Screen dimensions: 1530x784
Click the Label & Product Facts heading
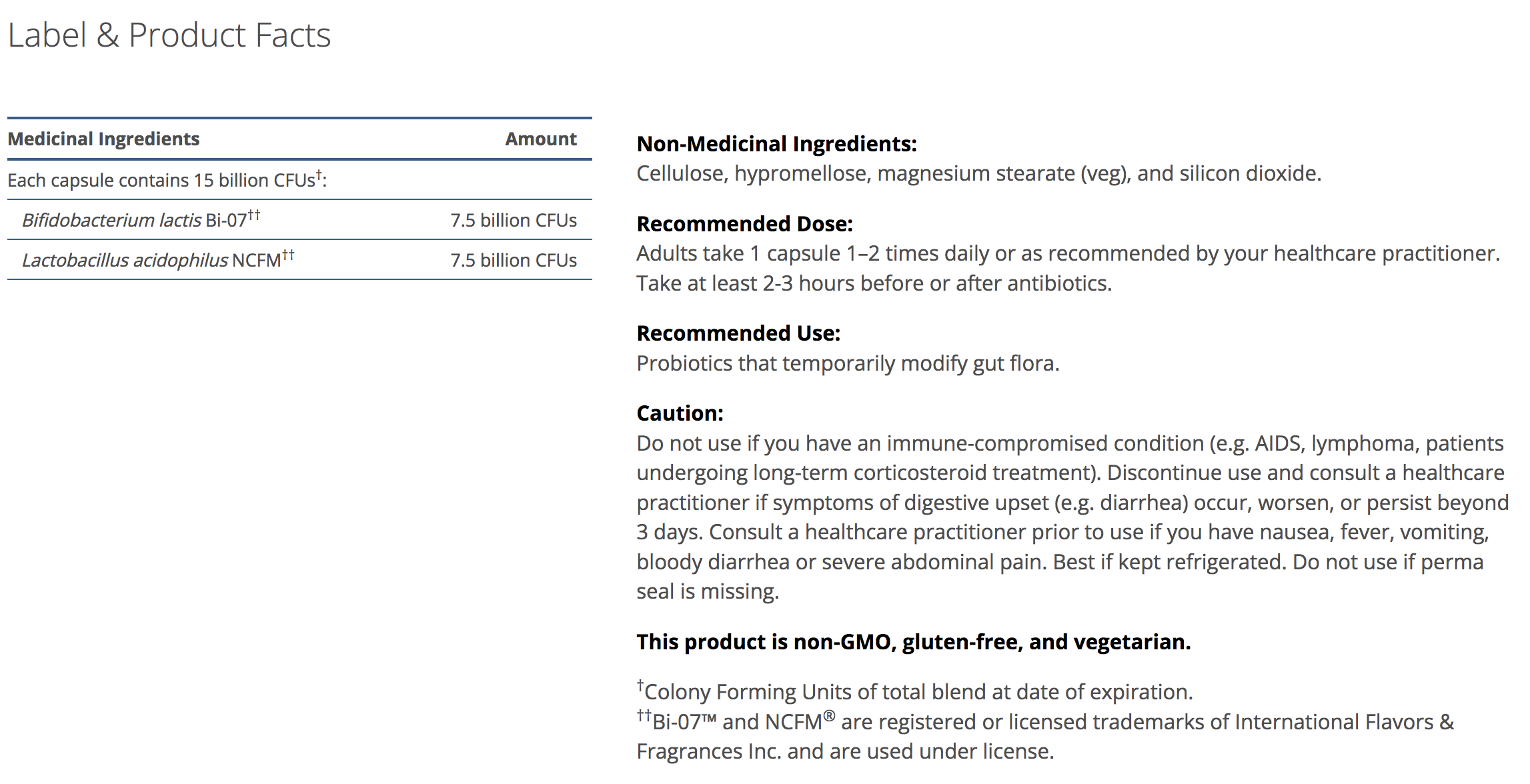pyautogui.click(x=169, y=35)
